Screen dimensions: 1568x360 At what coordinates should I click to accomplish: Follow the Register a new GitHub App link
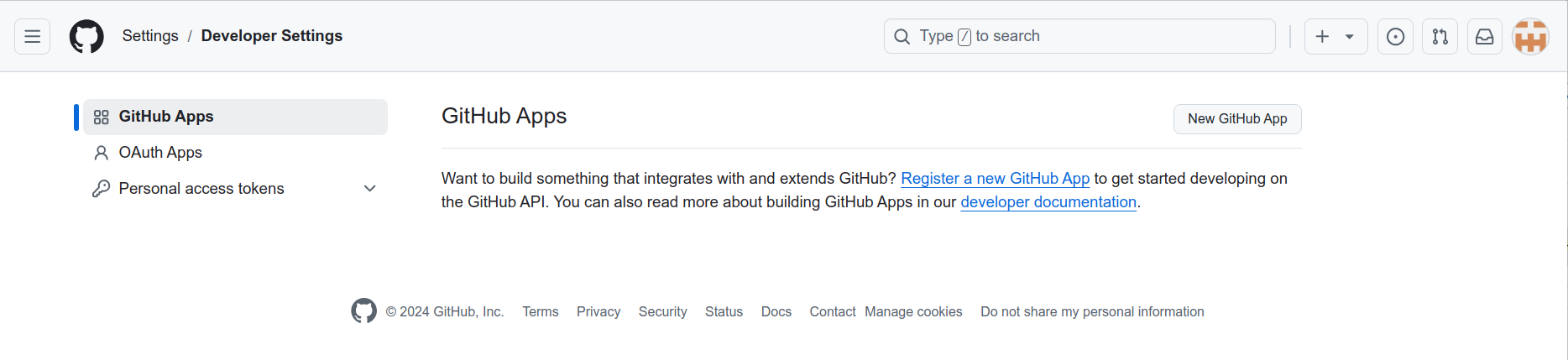point(995,179)
